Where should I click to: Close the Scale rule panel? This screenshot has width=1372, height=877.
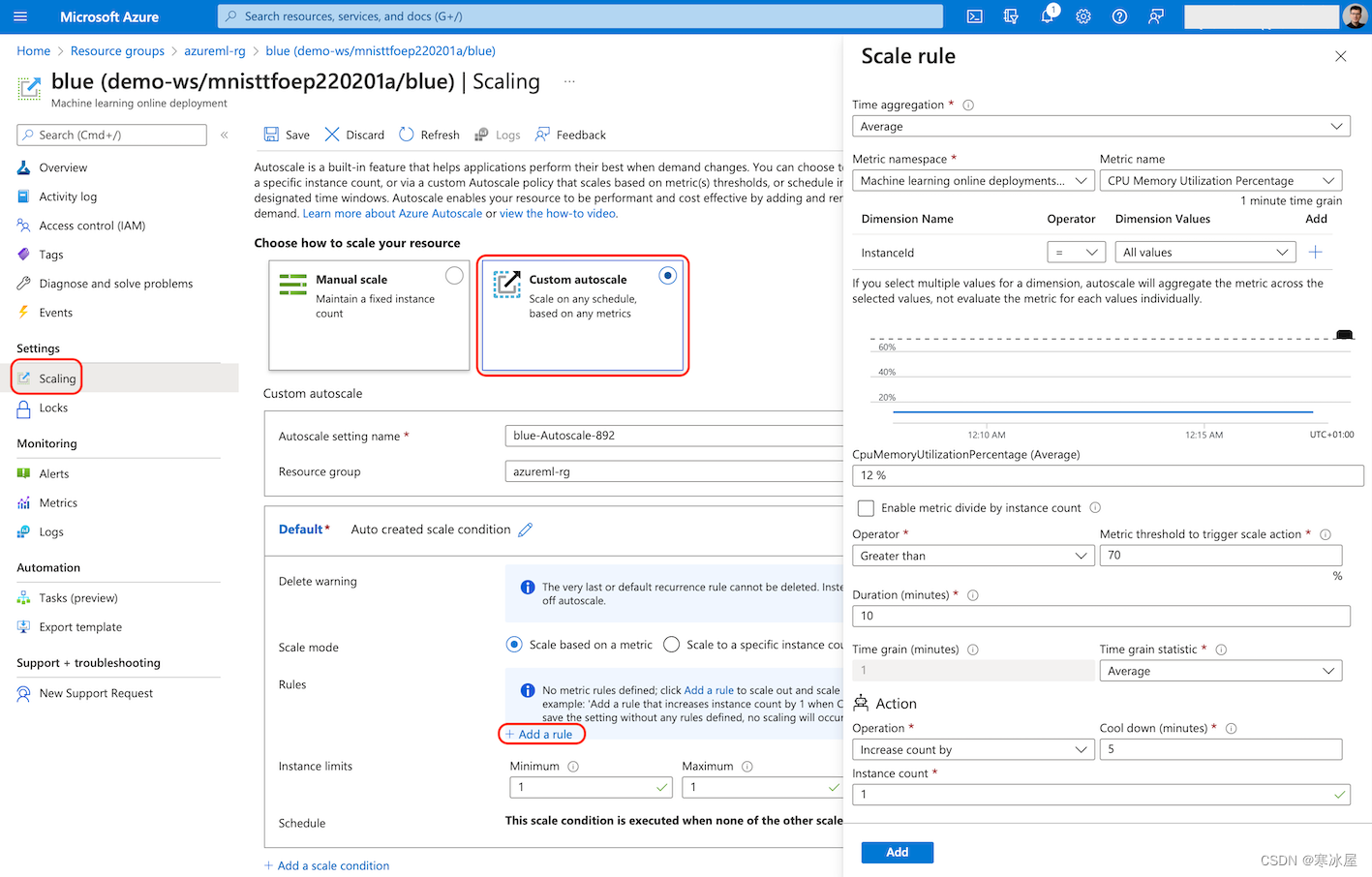tap(1341, 56)
